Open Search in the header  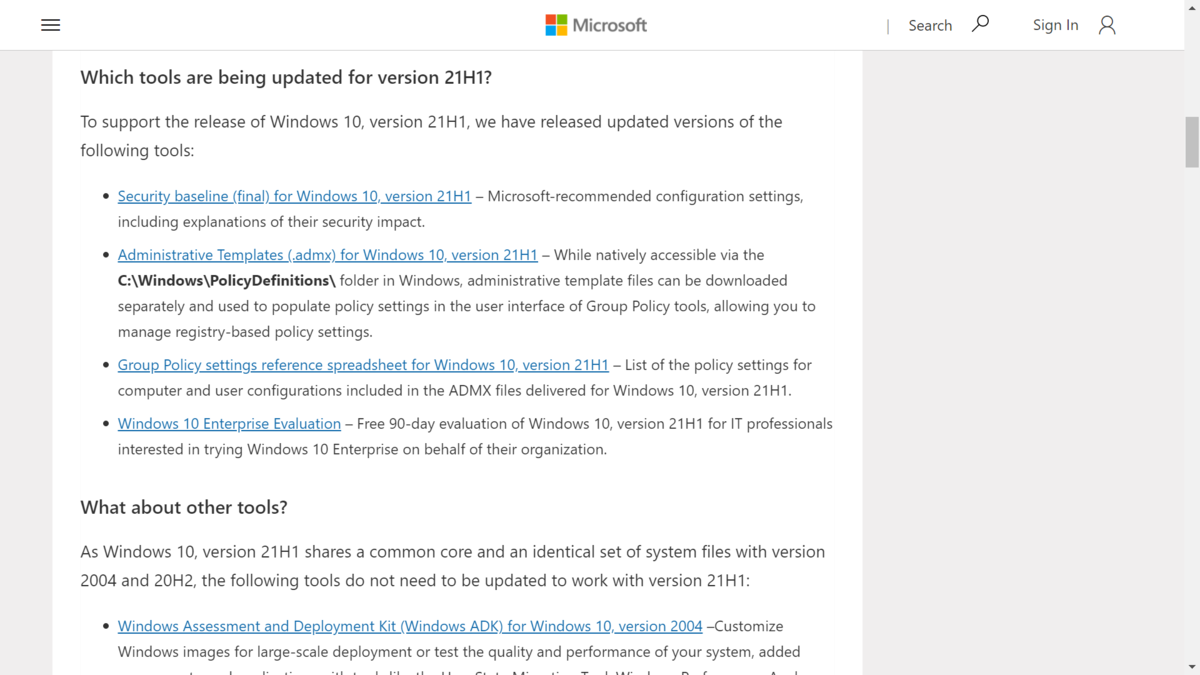[930, 25]
